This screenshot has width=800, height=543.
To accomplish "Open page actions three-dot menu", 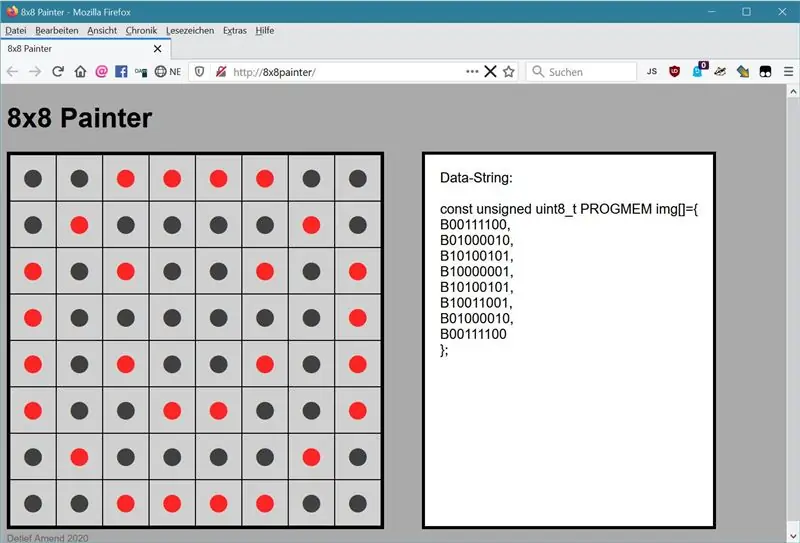I will point(472,71).
